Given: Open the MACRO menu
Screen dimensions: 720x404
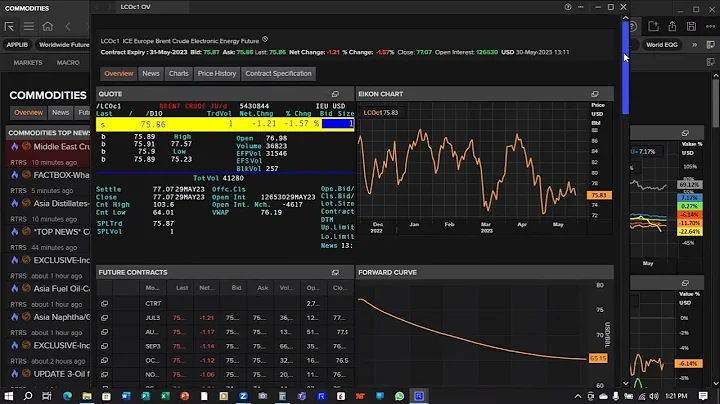Looking at the screenshot, I should point(68,62).
